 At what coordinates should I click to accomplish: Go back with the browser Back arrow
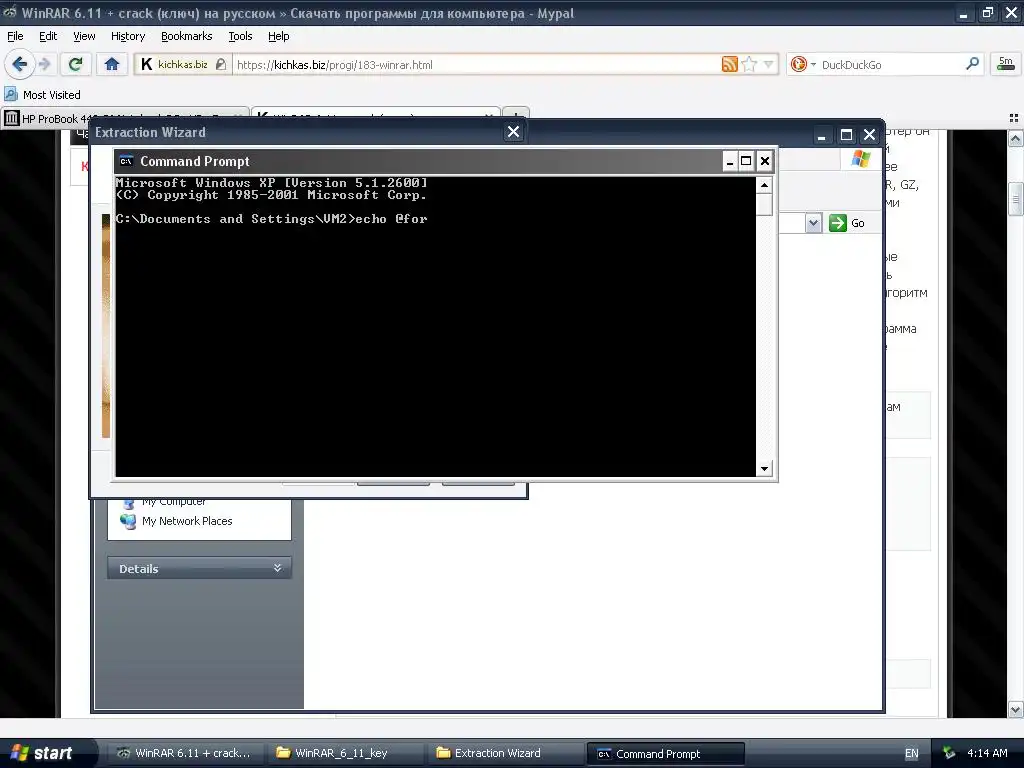pos(19,64)
